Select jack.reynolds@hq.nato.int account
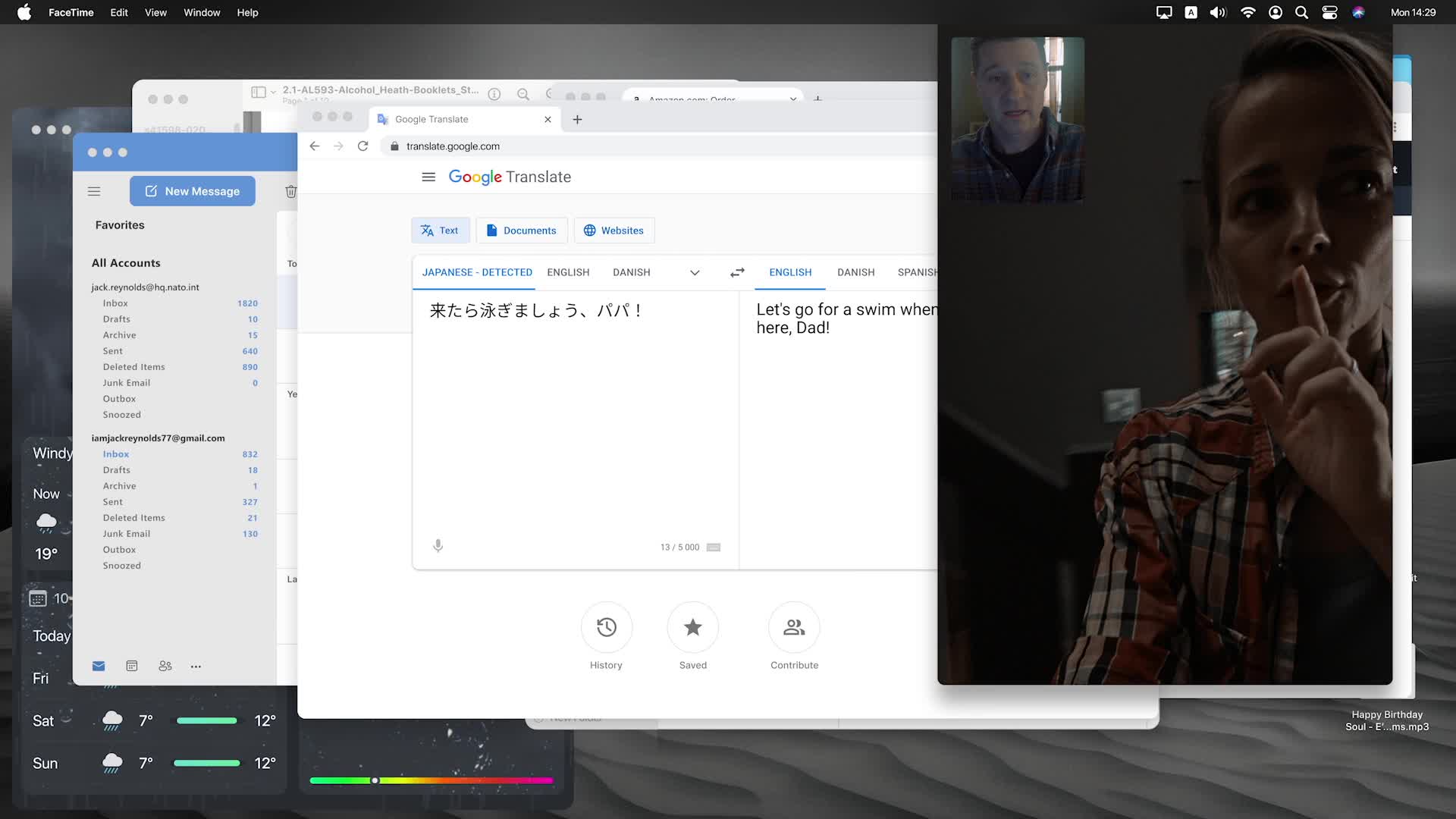Screen dimensions: 1456x819 [145, 287]
